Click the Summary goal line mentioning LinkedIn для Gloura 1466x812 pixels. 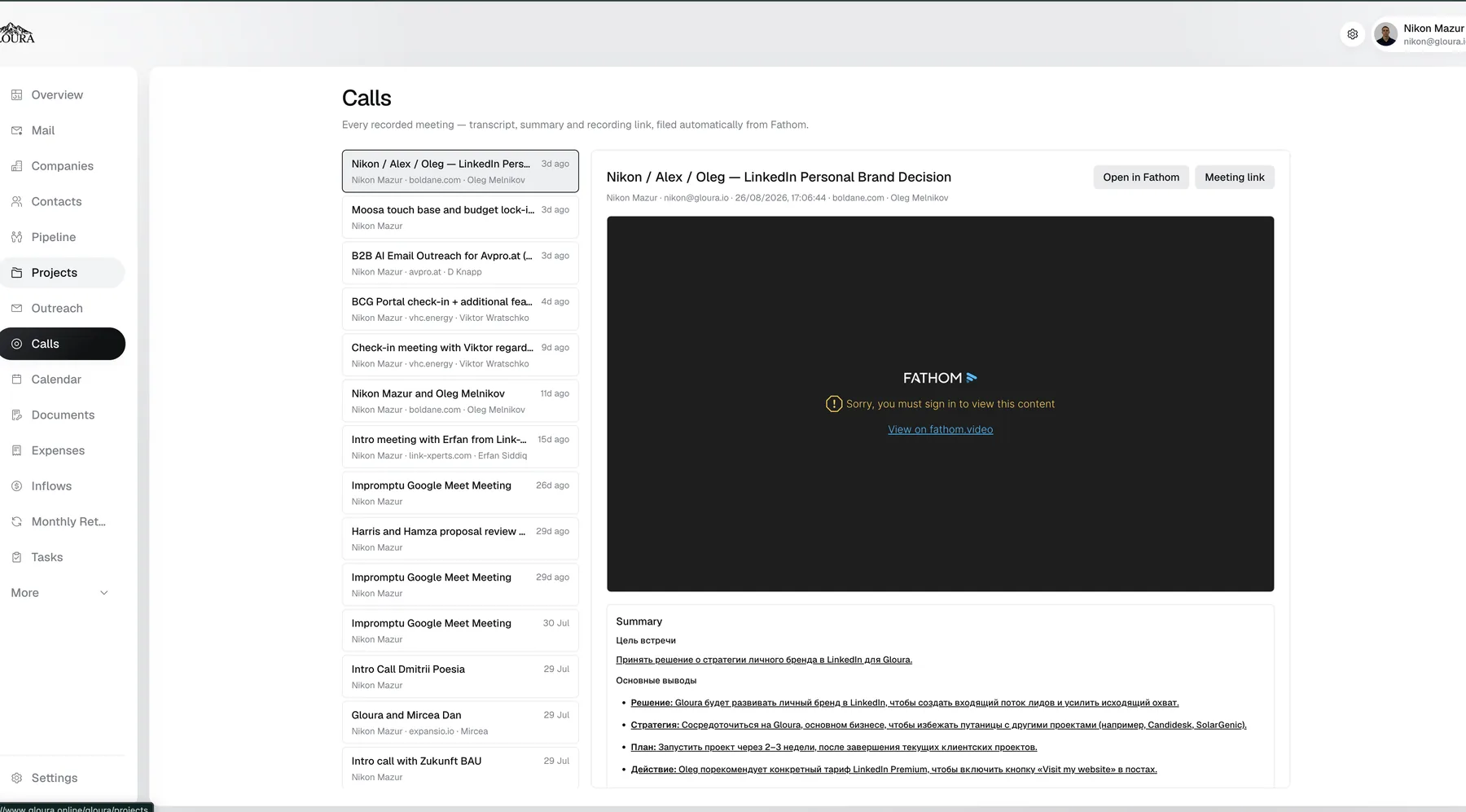(x=764, y=660)
